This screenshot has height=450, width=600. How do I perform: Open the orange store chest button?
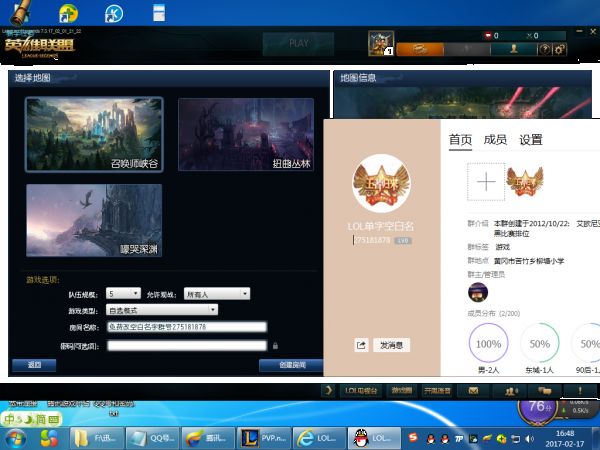tap(420, 49)
